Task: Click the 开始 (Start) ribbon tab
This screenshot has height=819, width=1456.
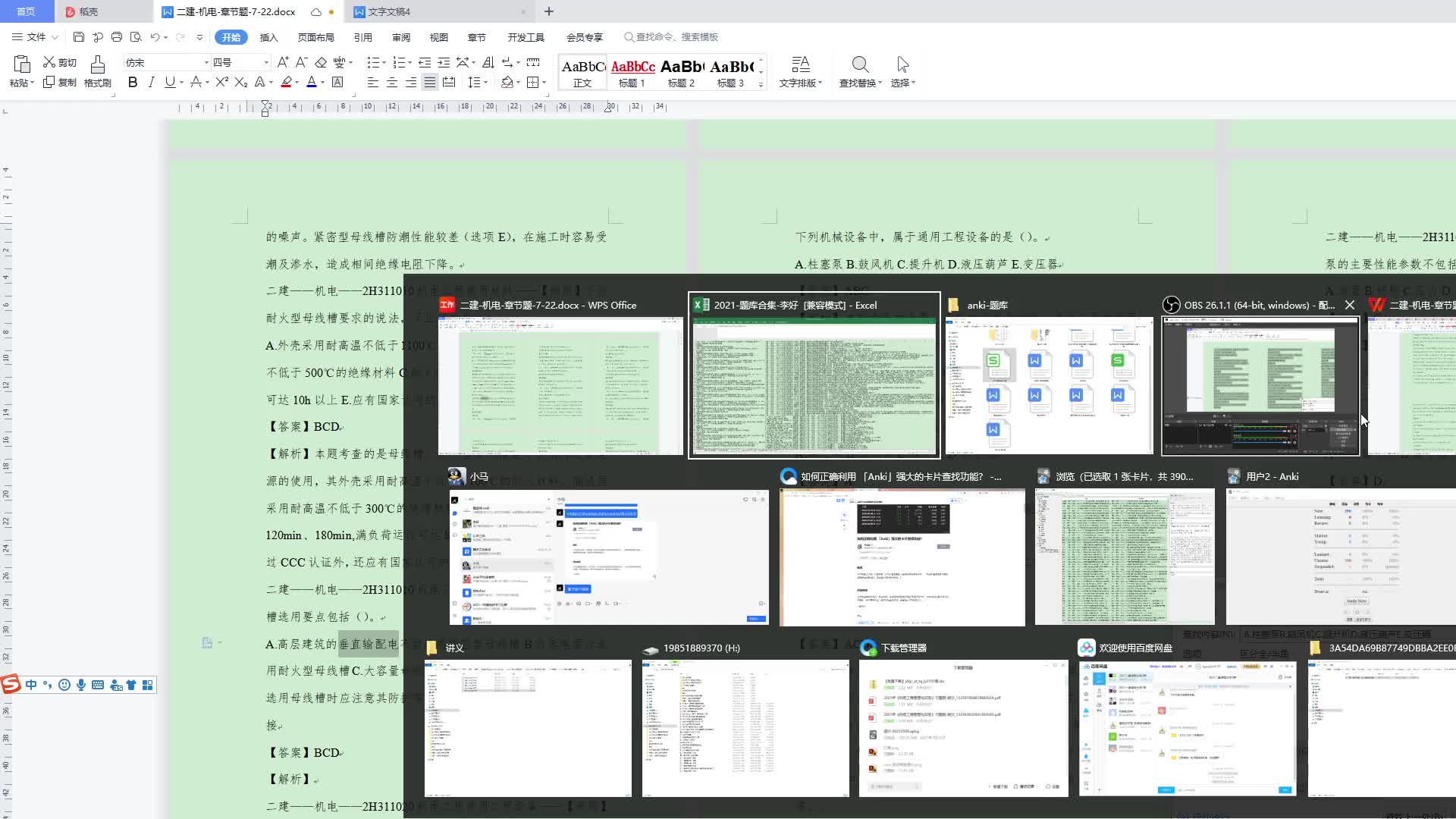Action: (231, 37)
